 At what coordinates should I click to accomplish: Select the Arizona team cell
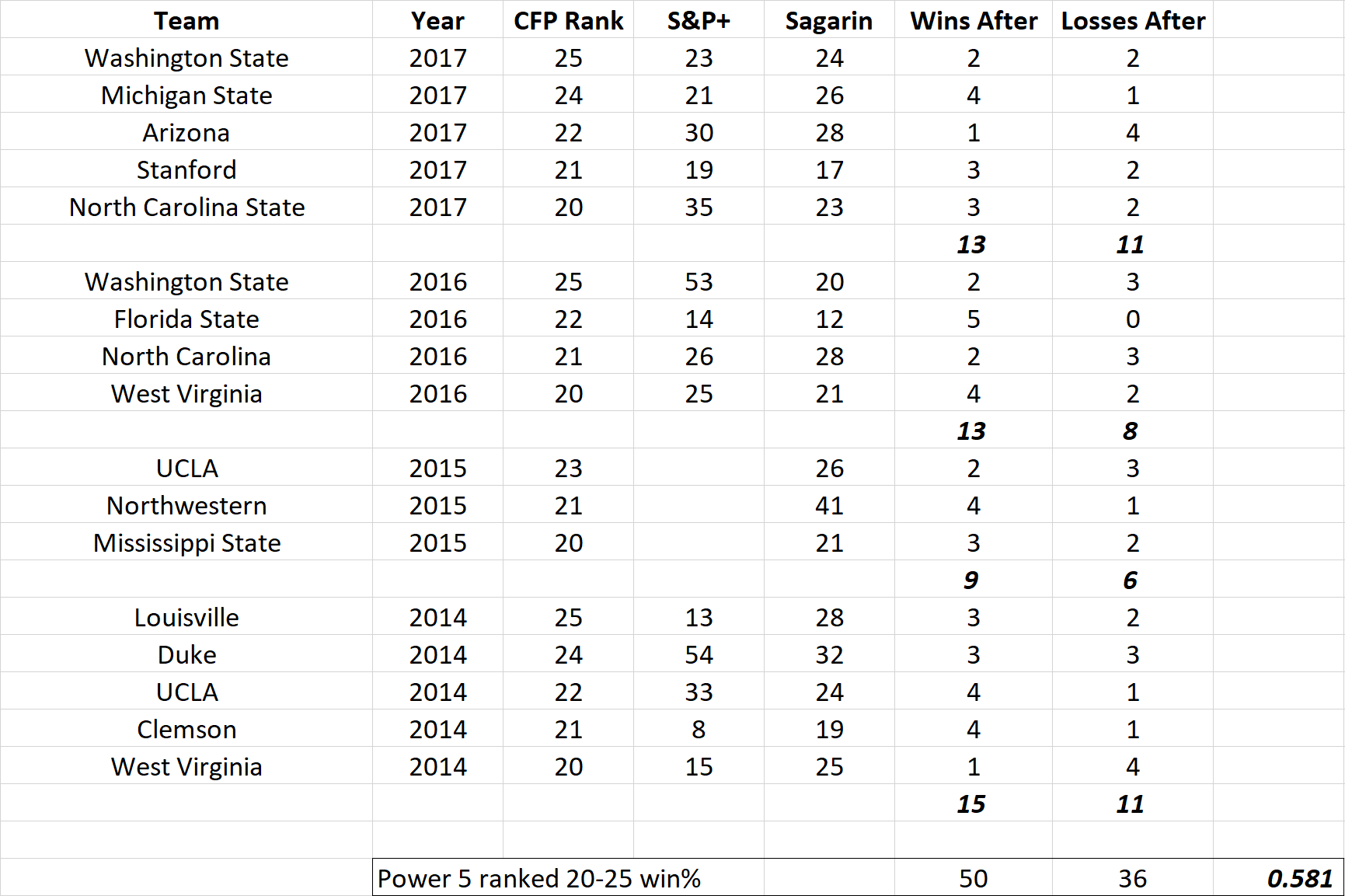tap(186, 131)
